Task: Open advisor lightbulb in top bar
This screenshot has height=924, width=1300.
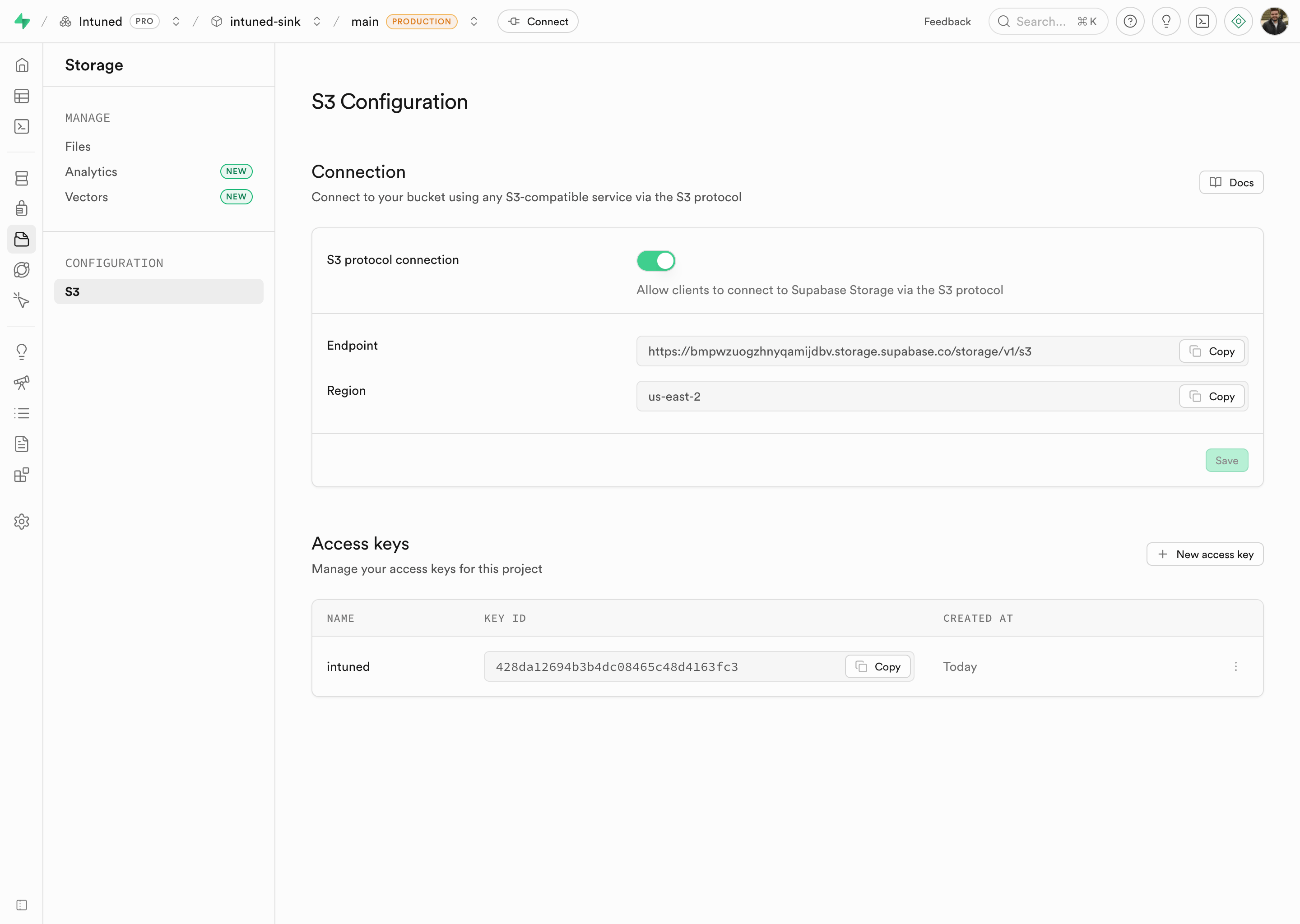Action: click(x=1166, y=22)
